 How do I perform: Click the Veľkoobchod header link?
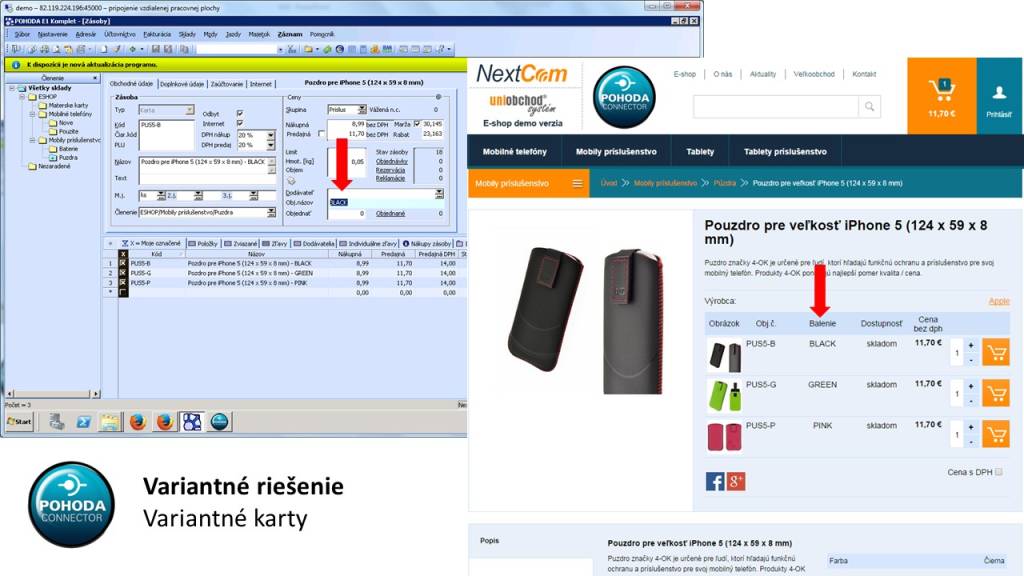(814, 74)
